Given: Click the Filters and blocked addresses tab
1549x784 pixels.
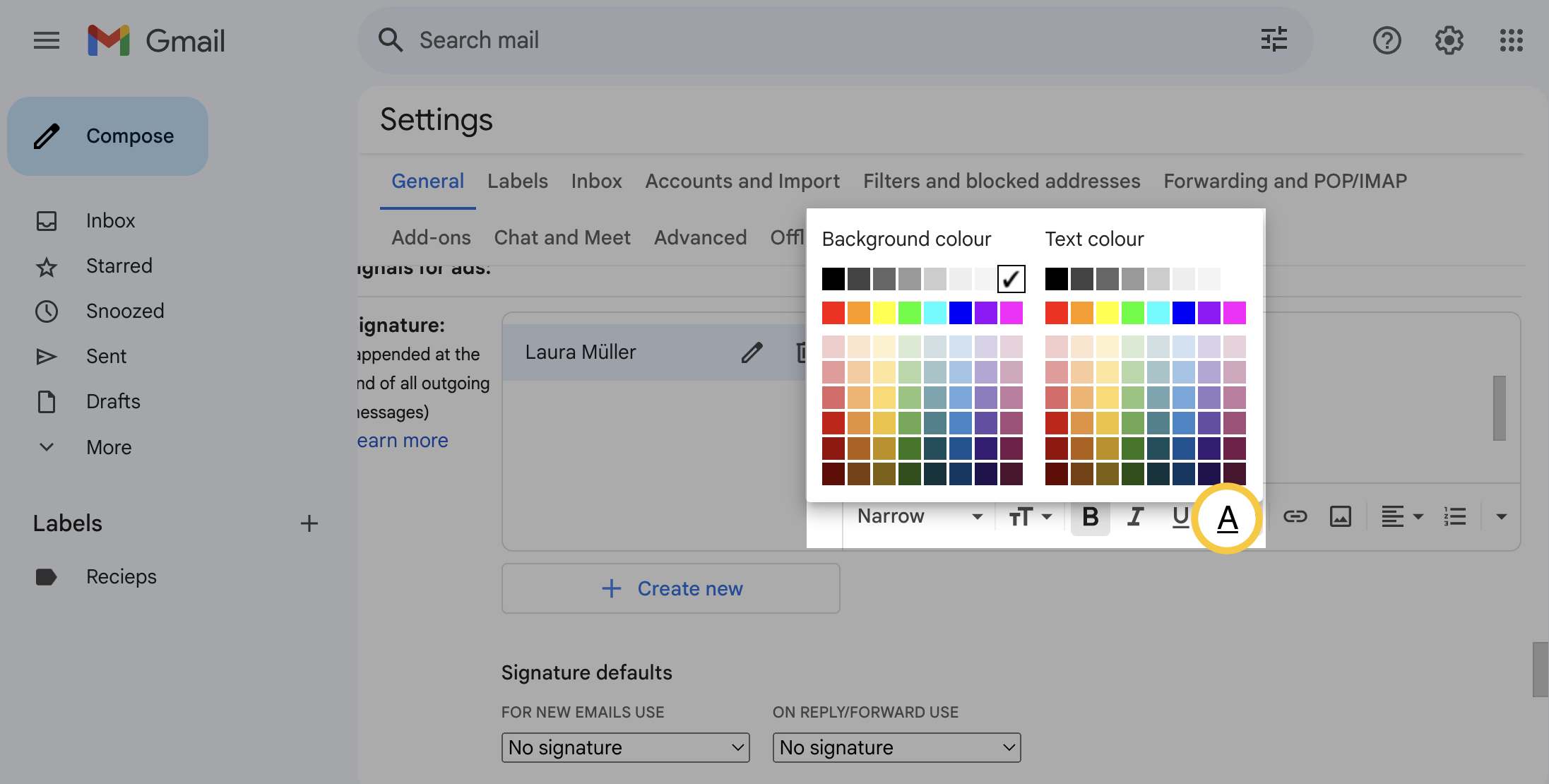Looking at the screenshot, I should point(1001,181).
